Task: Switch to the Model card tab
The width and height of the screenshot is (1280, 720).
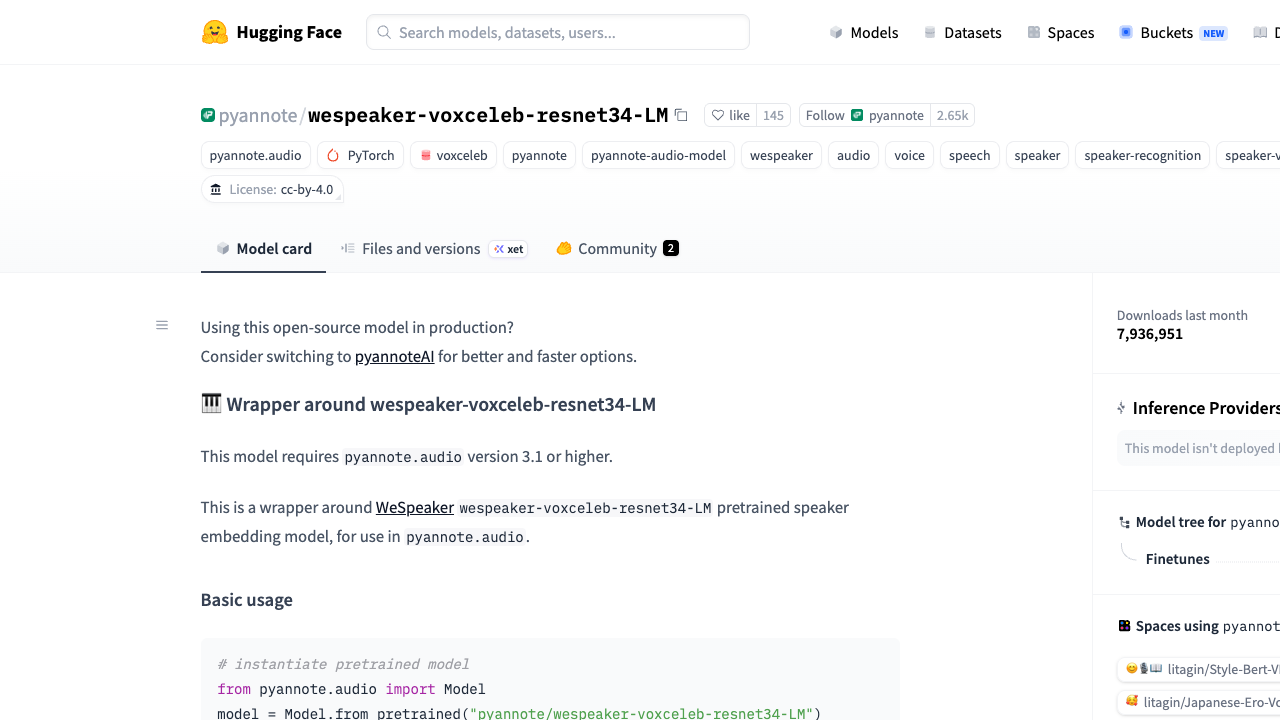Action: click(263, 248)
